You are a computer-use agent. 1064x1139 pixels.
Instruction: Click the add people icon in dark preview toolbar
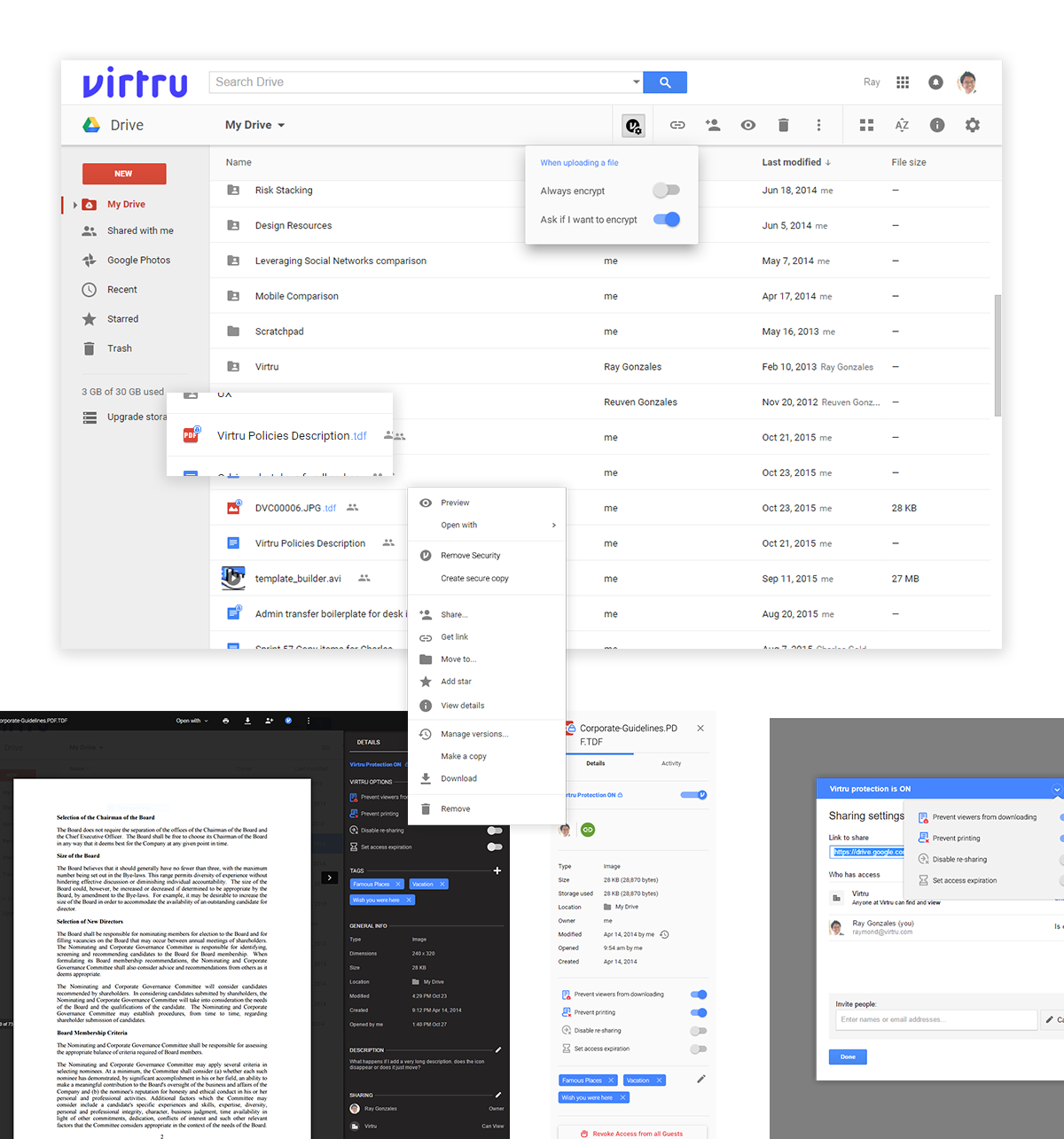[269, 721]
